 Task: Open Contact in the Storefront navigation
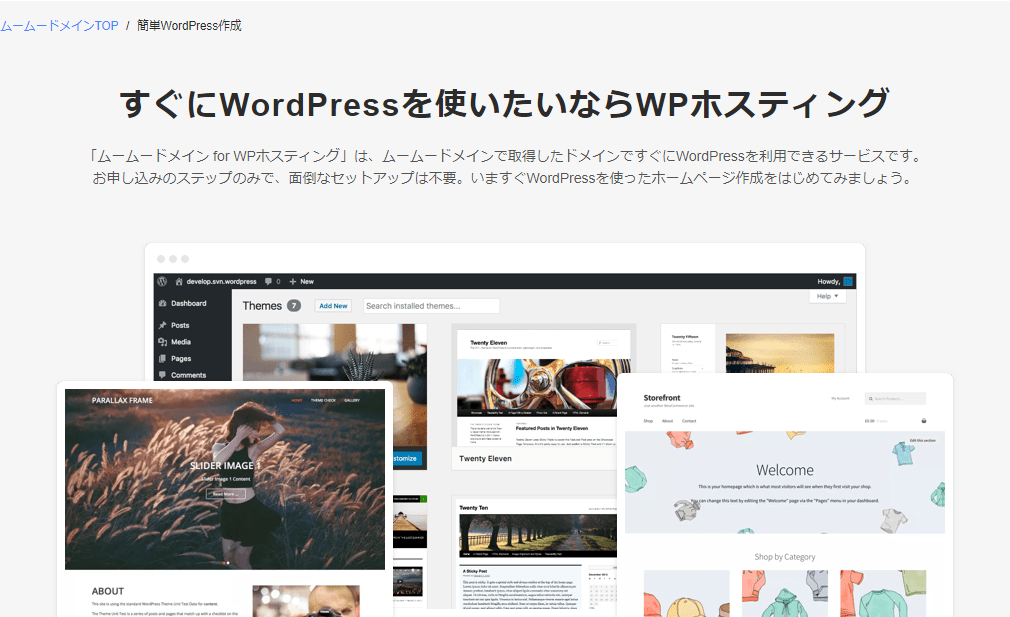click(689, 421)
